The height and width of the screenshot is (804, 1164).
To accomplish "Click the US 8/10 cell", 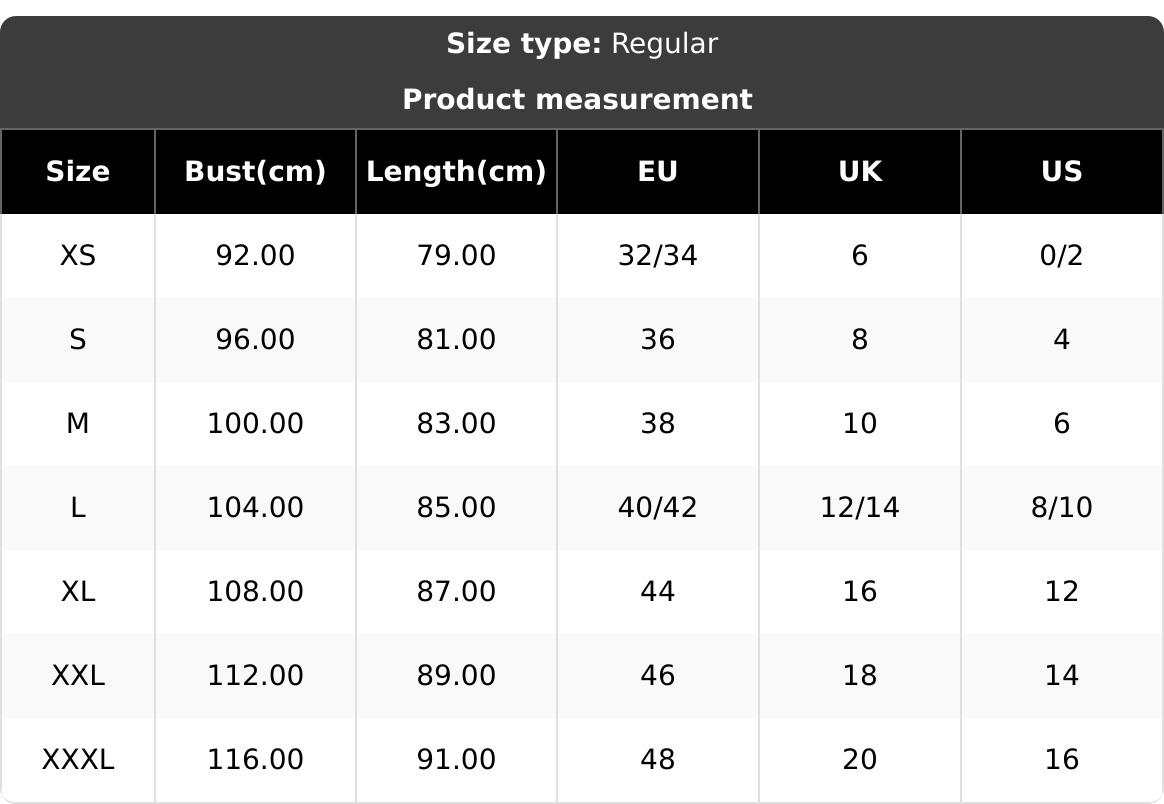I will point(1061,508).
